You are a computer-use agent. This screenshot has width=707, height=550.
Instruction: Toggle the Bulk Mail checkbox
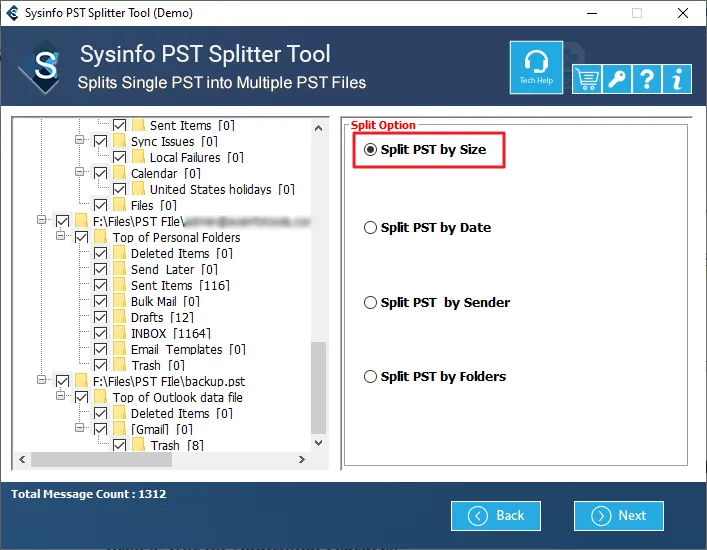click(x=101, y=302)
